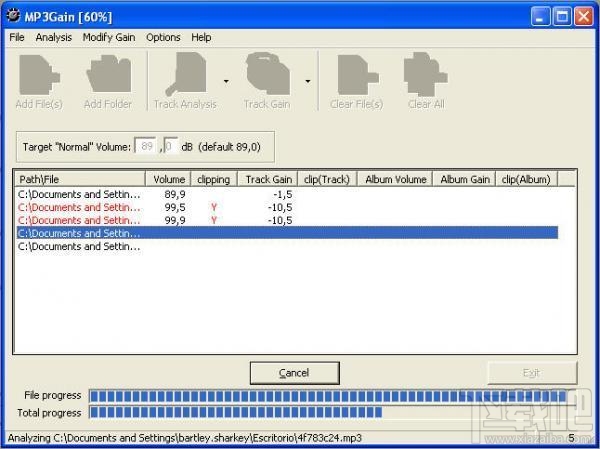Click the -1,5 Track Gain value
The height and width of the screenshot is (449, 600).
pyautogui.click(x=283, y=194)
